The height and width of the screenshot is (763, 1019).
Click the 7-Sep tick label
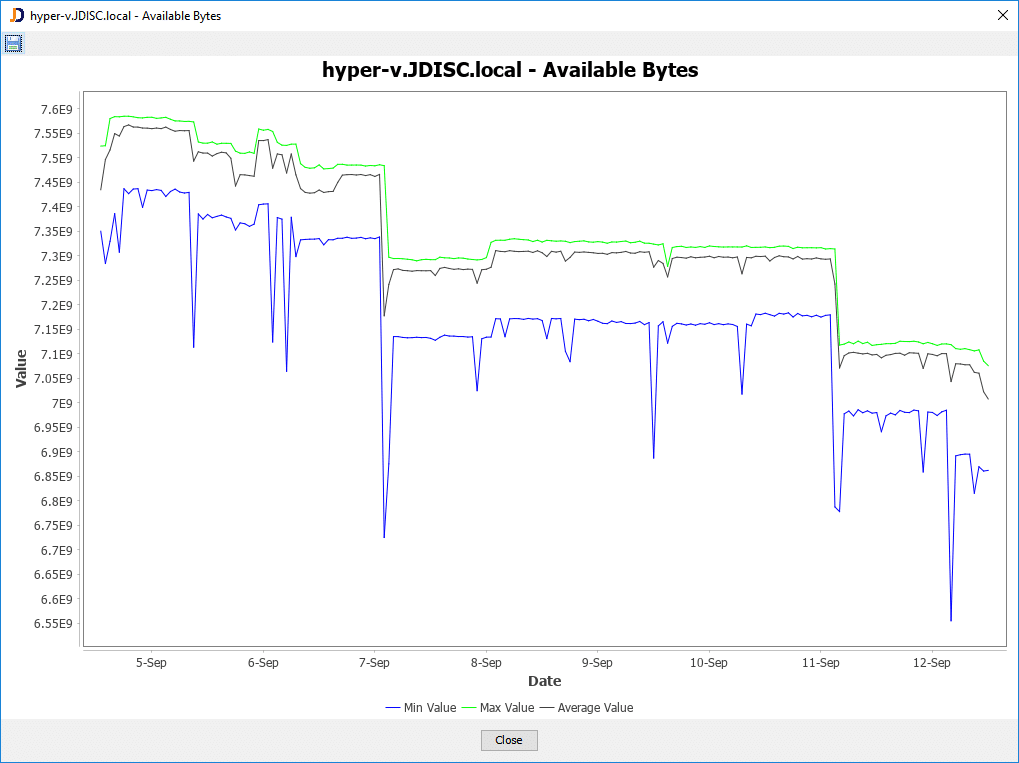click(374, 662)
